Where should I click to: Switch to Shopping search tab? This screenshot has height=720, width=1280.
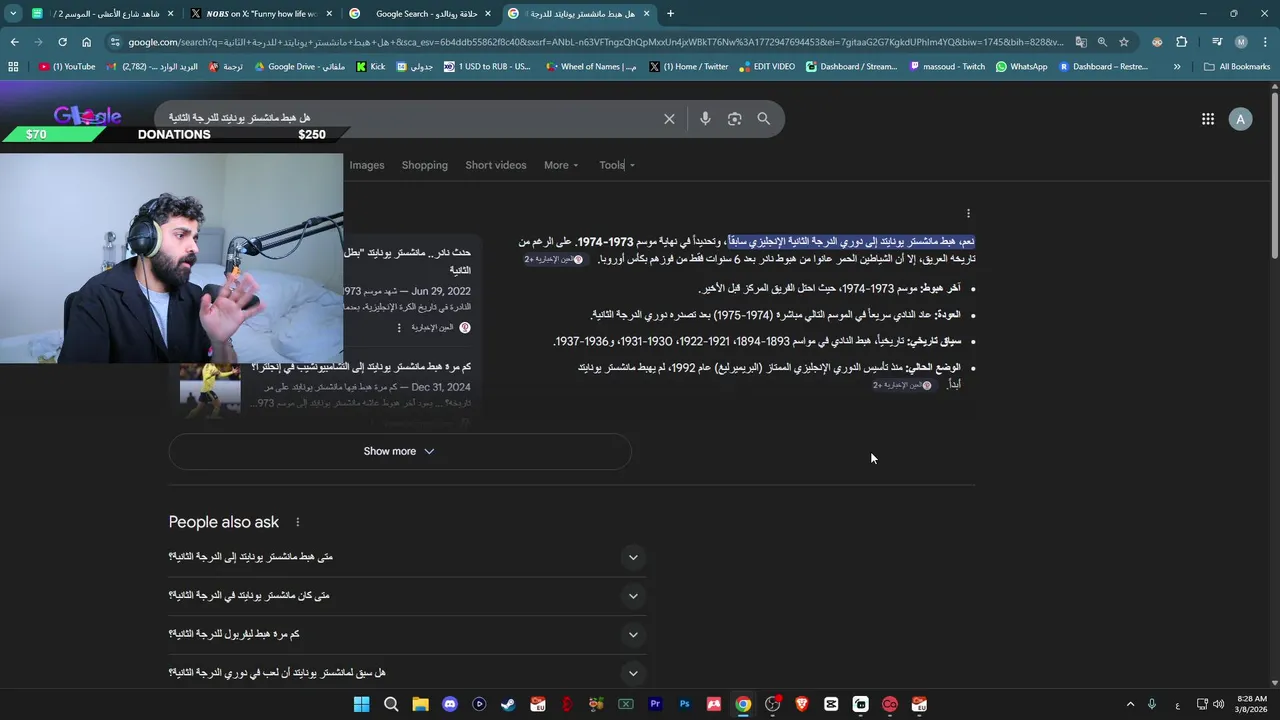pos(425,165)
